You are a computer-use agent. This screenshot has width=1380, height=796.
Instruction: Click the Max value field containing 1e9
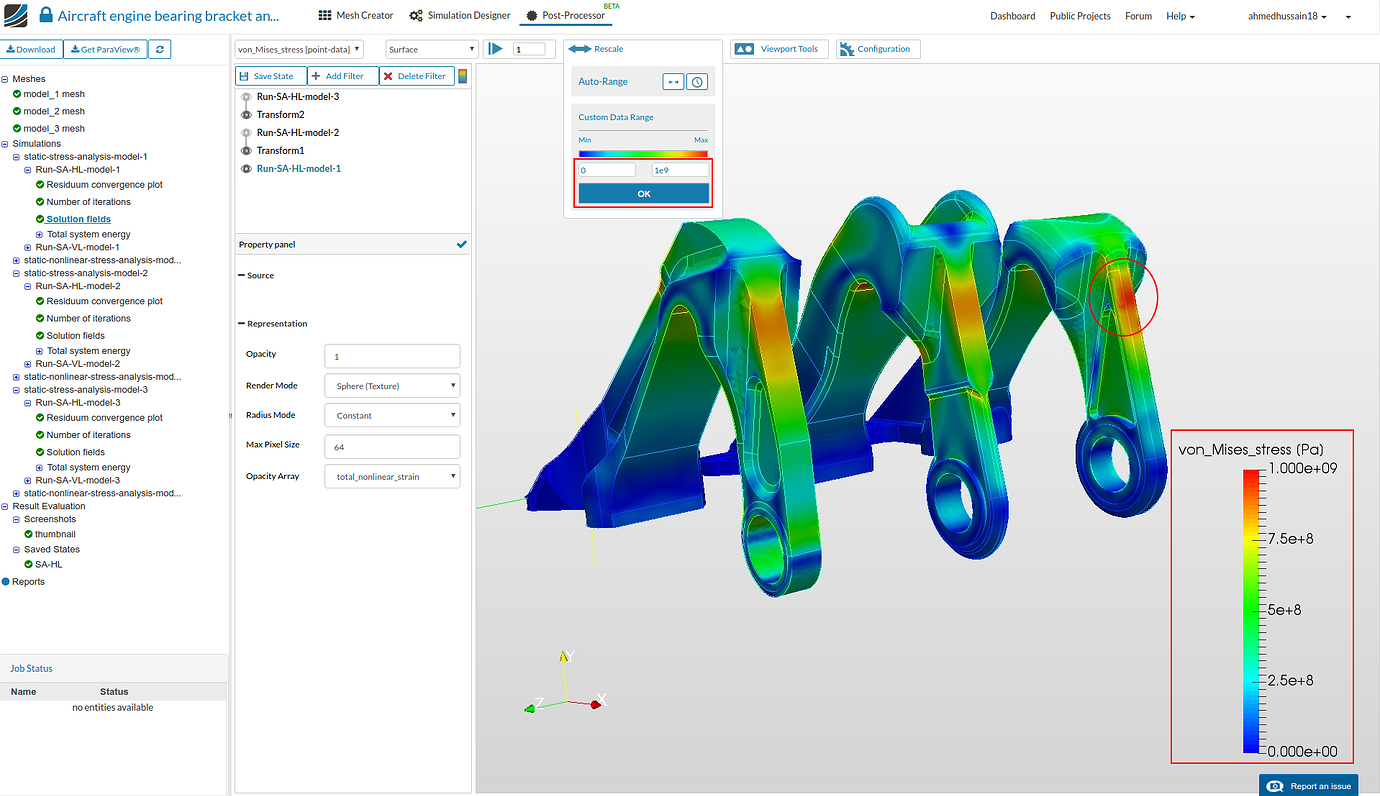pos(681,169)
